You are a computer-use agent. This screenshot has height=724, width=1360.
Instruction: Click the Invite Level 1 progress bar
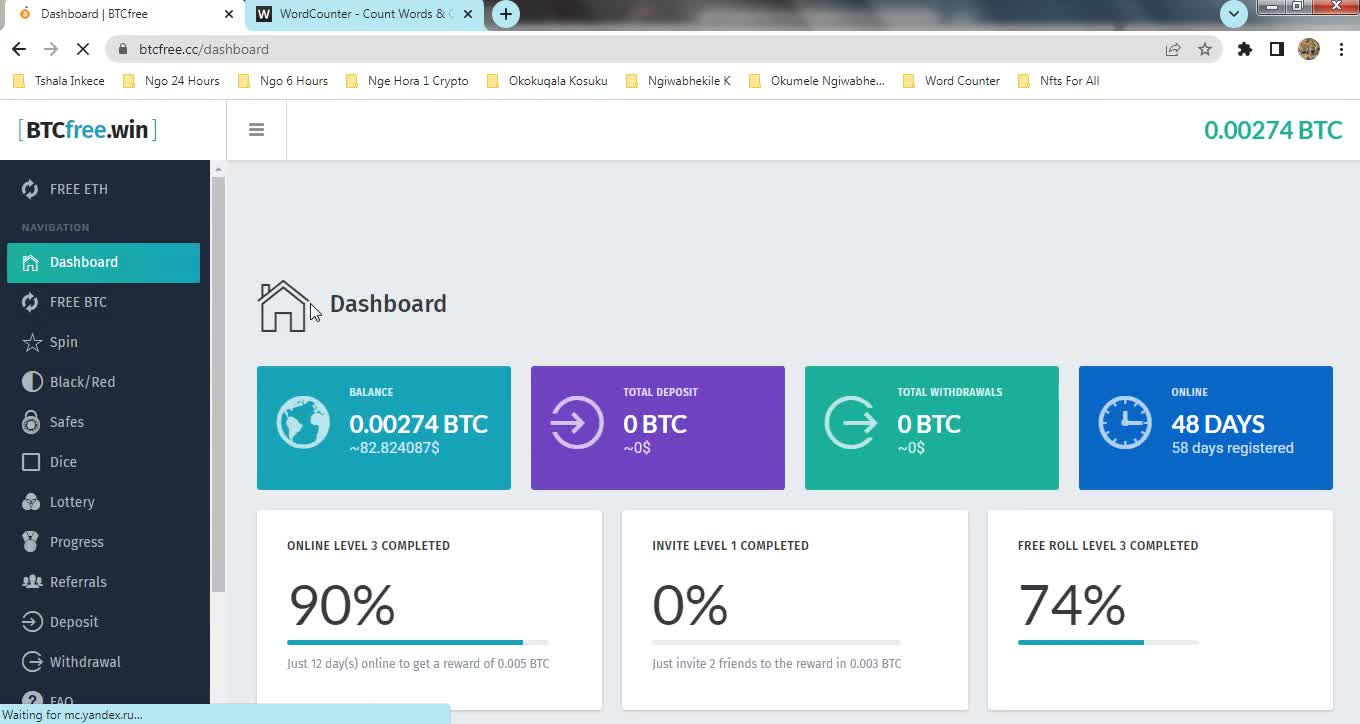click(x=776, y=642)
